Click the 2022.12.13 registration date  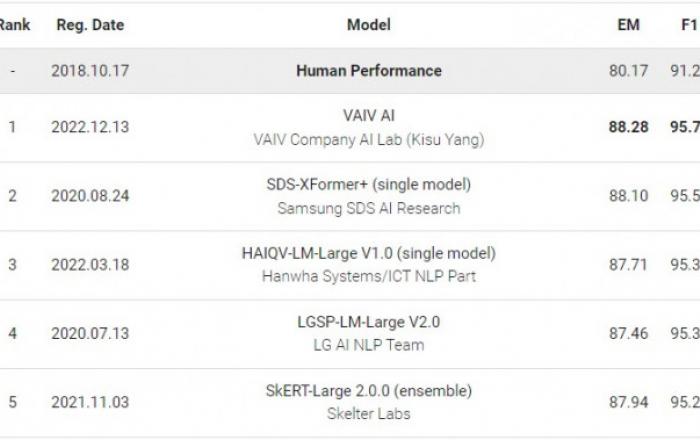tap(90, 127)
